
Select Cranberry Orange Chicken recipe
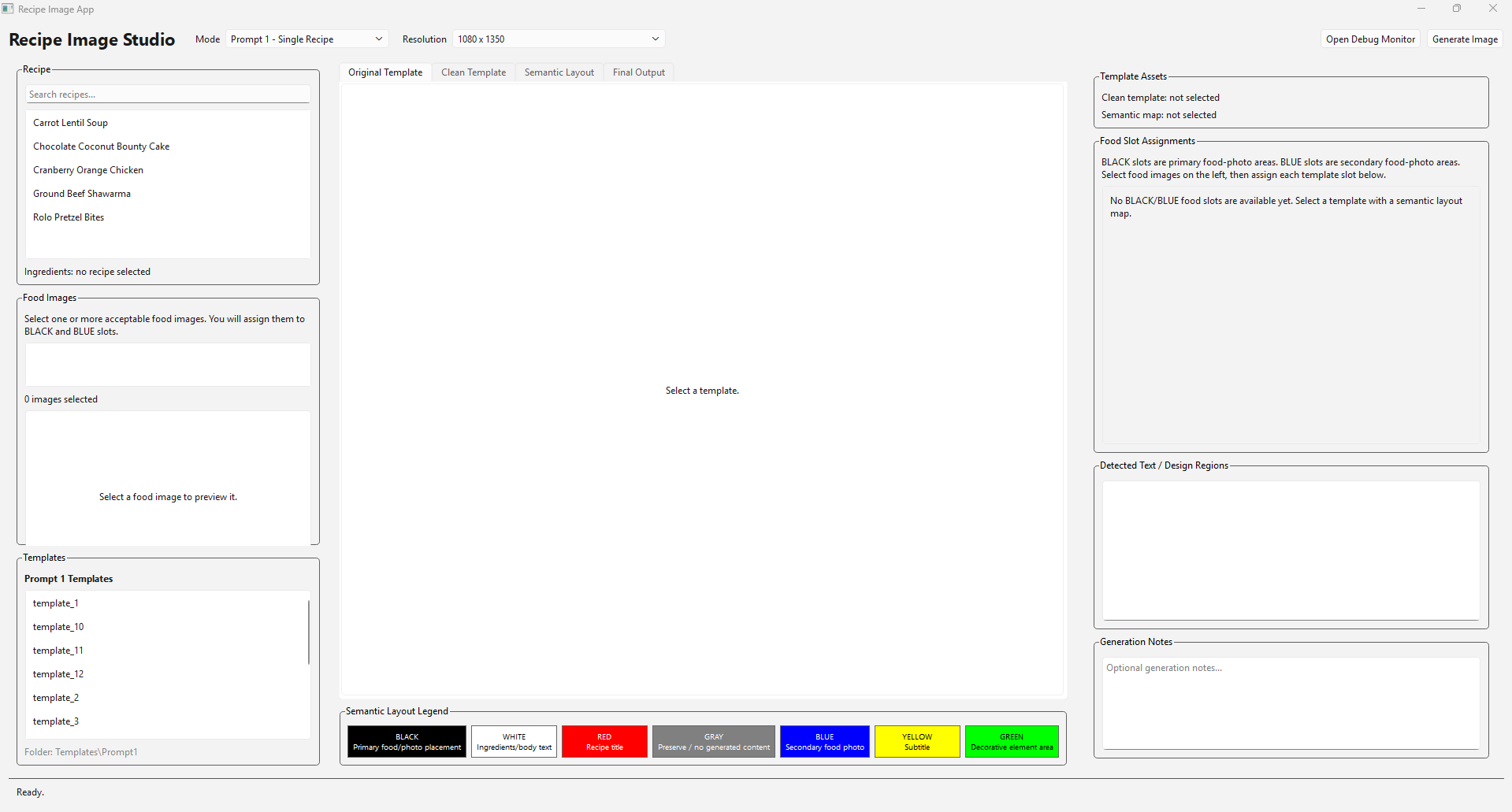click(168, 170)
